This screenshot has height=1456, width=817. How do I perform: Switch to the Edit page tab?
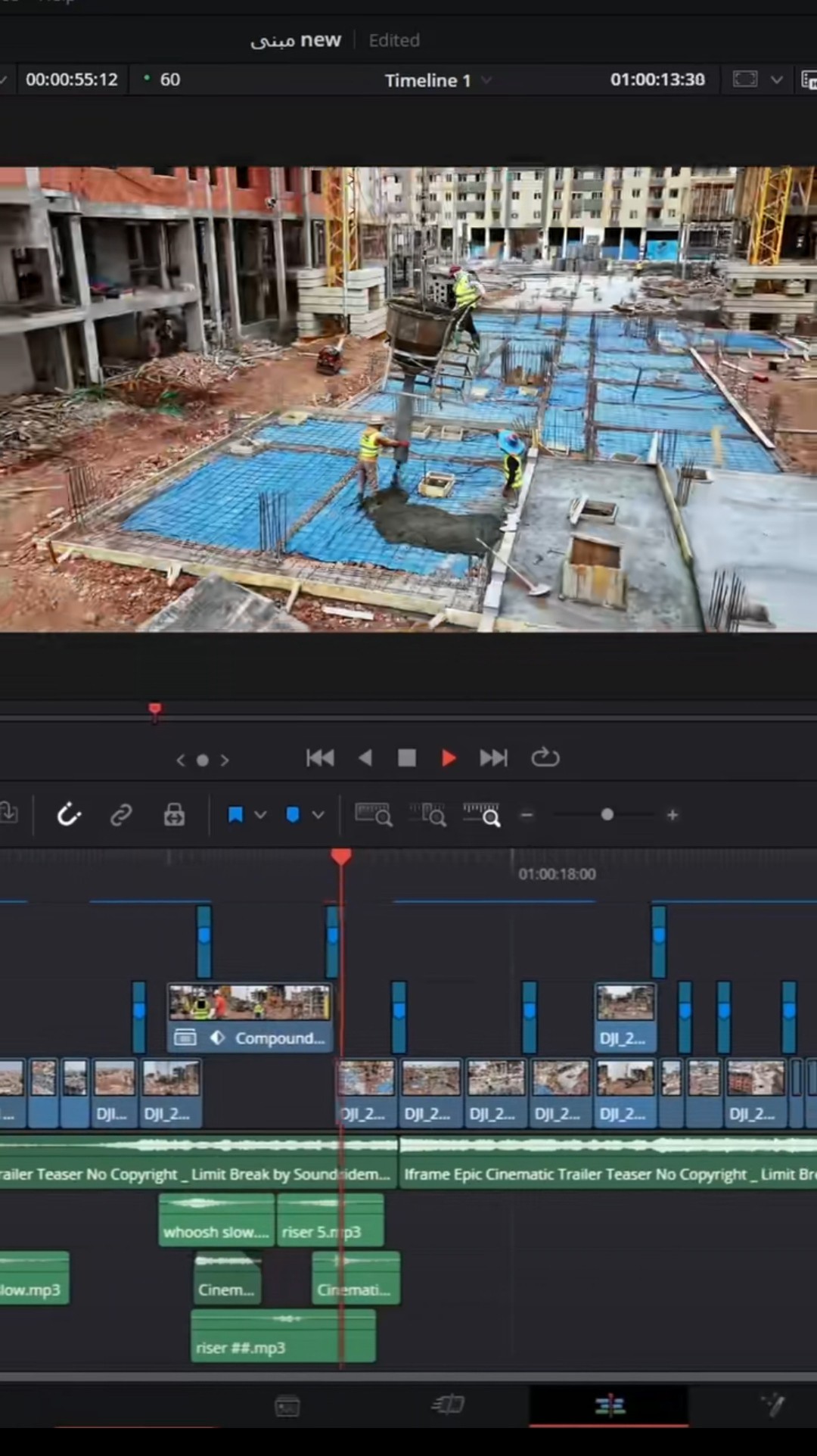click(609, 1406)
